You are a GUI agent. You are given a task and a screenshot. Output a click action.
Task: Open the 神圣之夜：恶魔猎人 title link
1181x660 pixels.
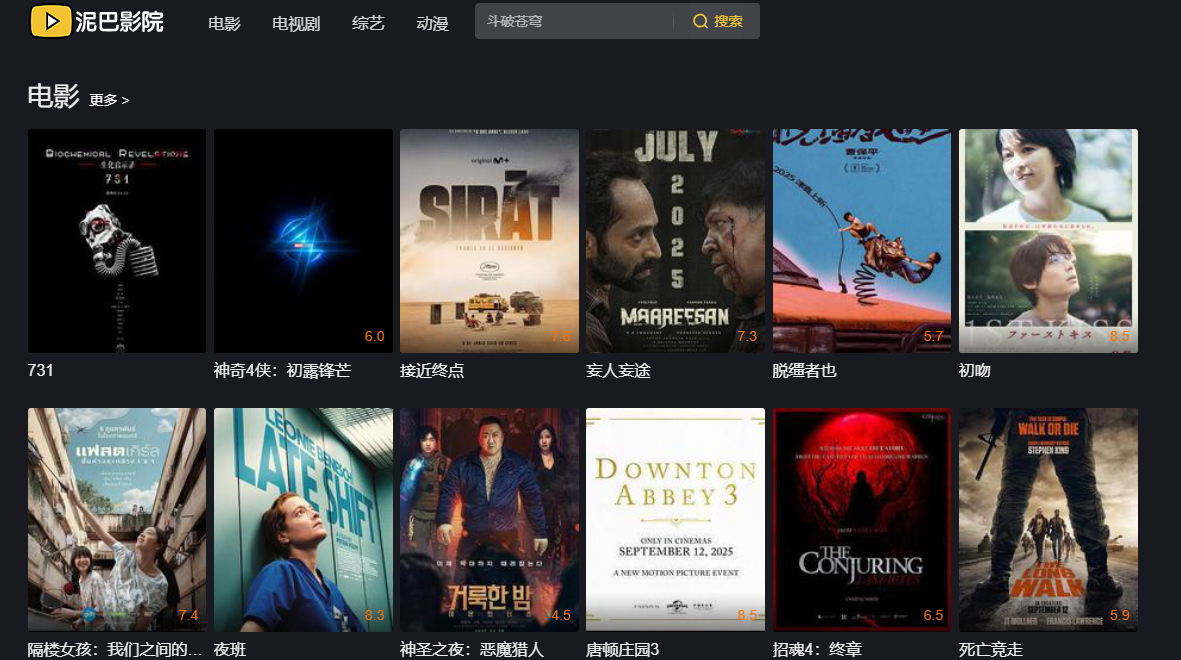pos(471,649)
